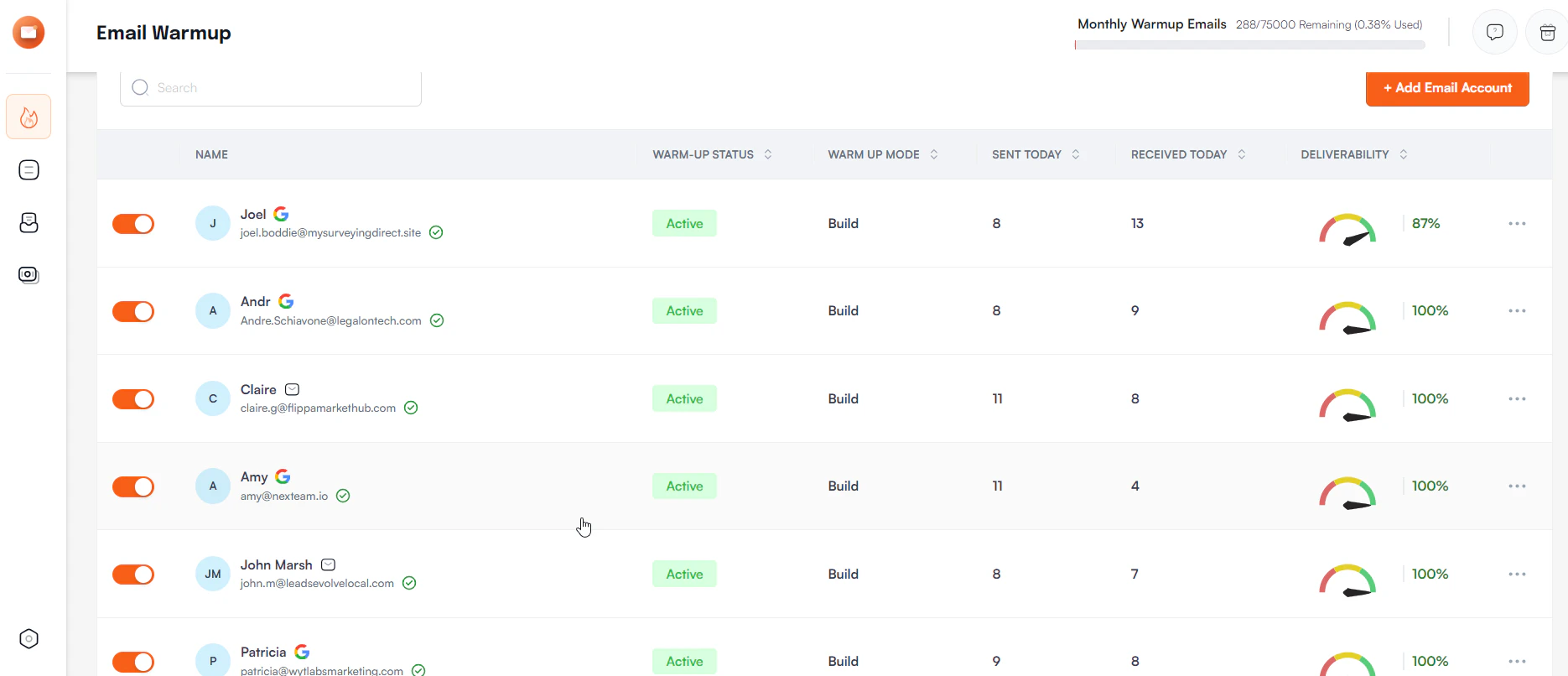
Task: Turn off Claire's warmup toggle
Action: [133, 399]
